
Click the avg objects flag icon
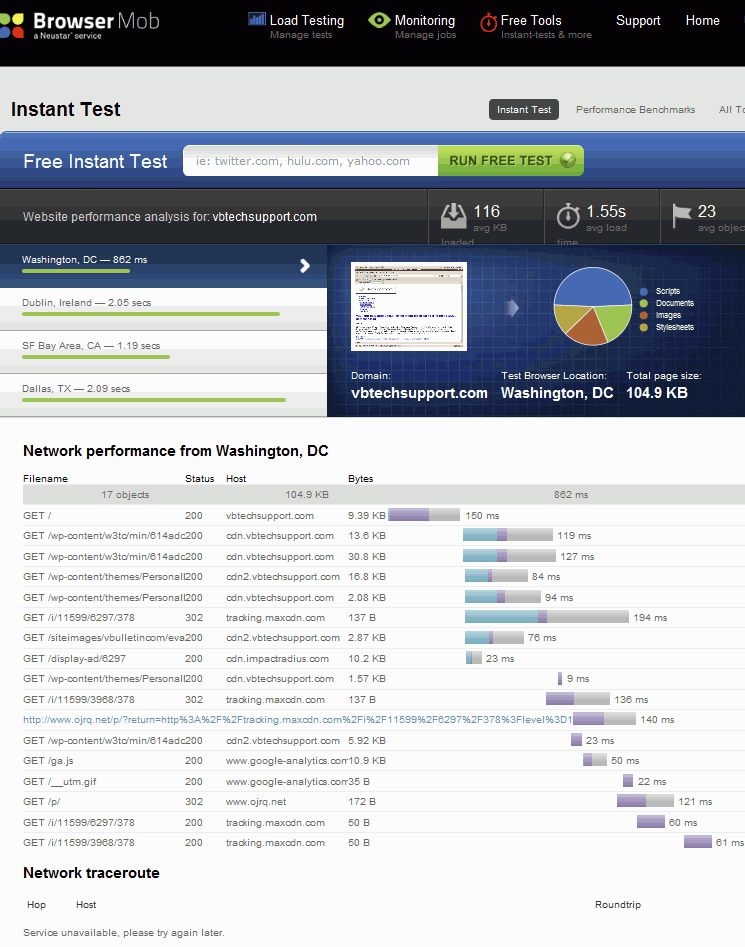tap(682, 215)
